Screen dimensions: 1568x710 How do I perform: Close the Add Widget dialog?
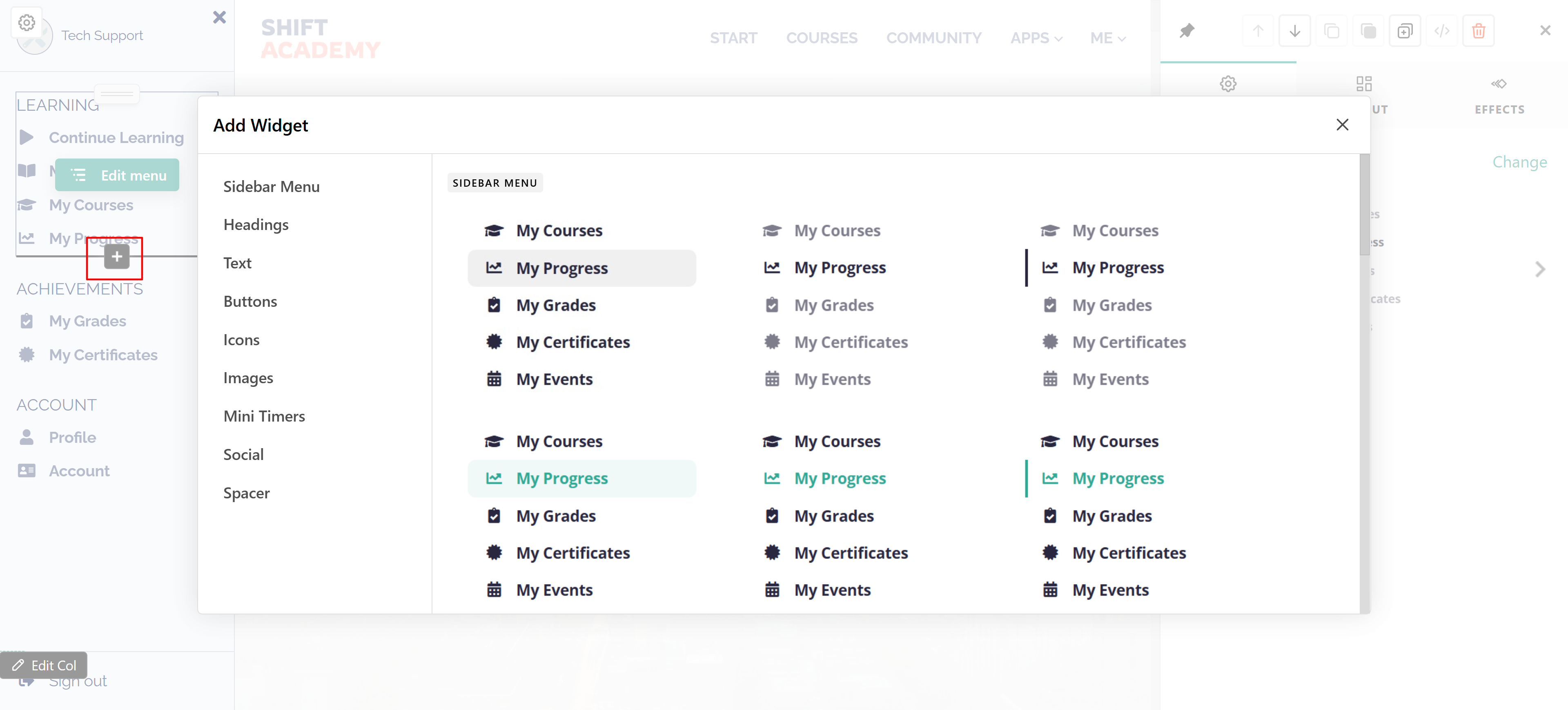[1342, 125]
